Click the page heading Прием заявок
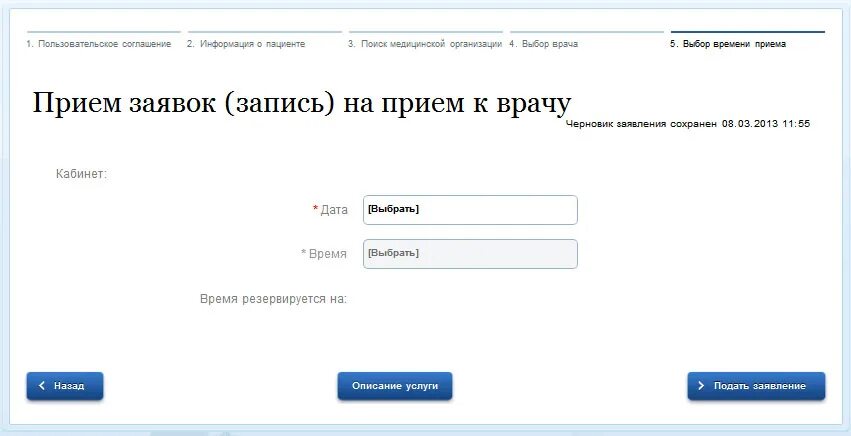 click(302, 103)
